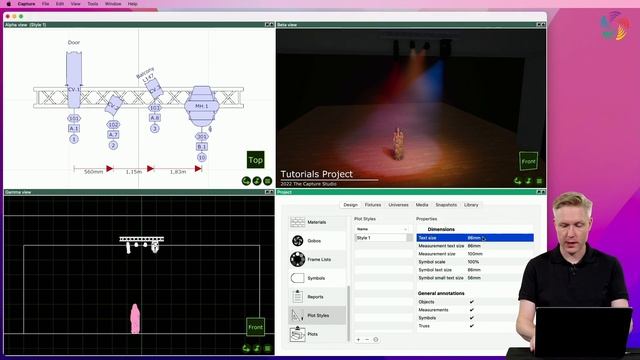The height and width of the screenshot is (360, 640).
Task: Select the CV.1 fixture symbol under Door
Action: (x=74, y=80)
